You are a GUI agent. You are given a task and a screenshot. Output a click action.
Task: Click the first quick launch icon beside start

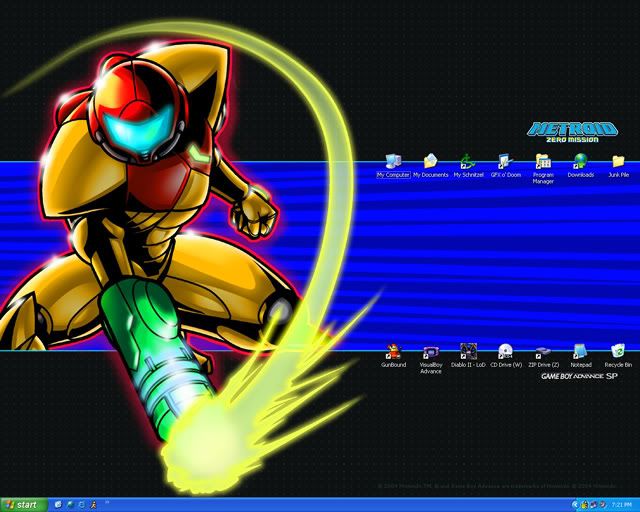click(x=58, y=505)
